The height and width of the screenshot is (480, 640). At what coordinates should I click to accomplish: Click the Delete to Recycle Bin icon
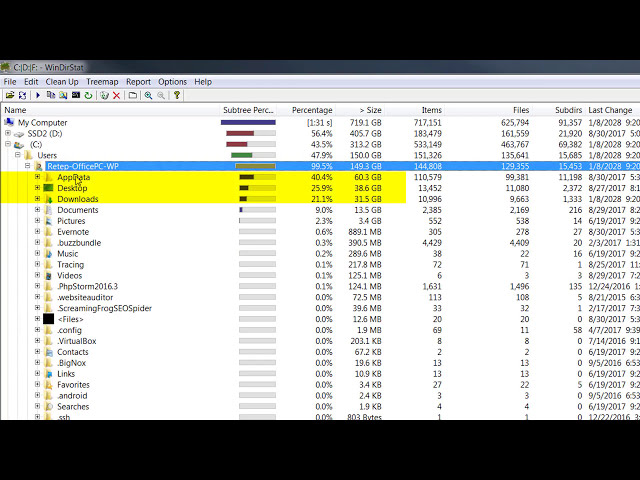click(104, 95)
